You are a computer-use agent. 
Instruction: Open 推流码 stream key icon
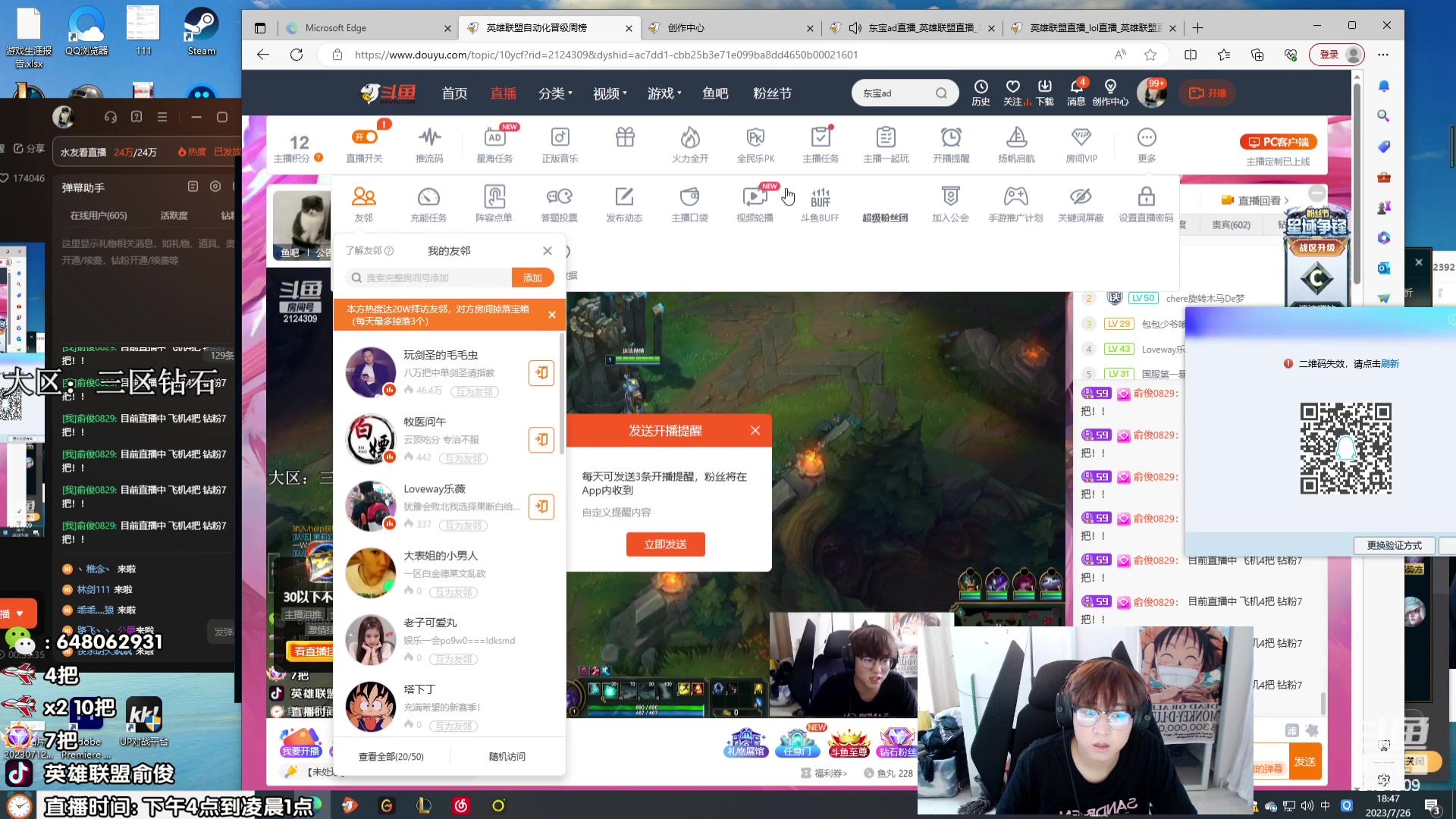point(429,137)
